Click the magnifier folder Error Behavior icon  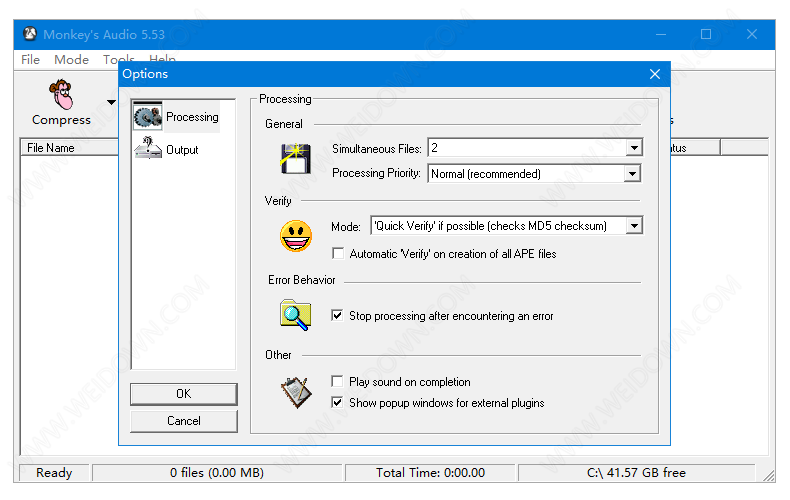295,315
